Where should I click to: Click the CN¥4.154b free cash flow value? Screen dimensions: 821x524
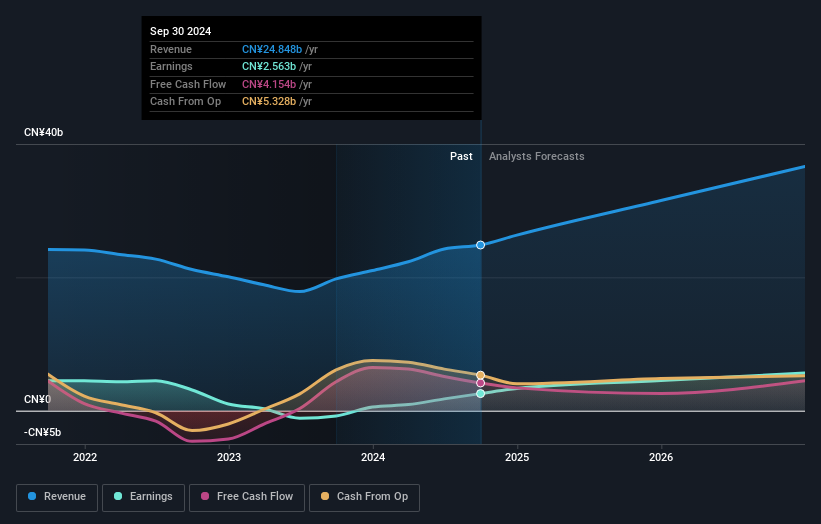point(269,84)
